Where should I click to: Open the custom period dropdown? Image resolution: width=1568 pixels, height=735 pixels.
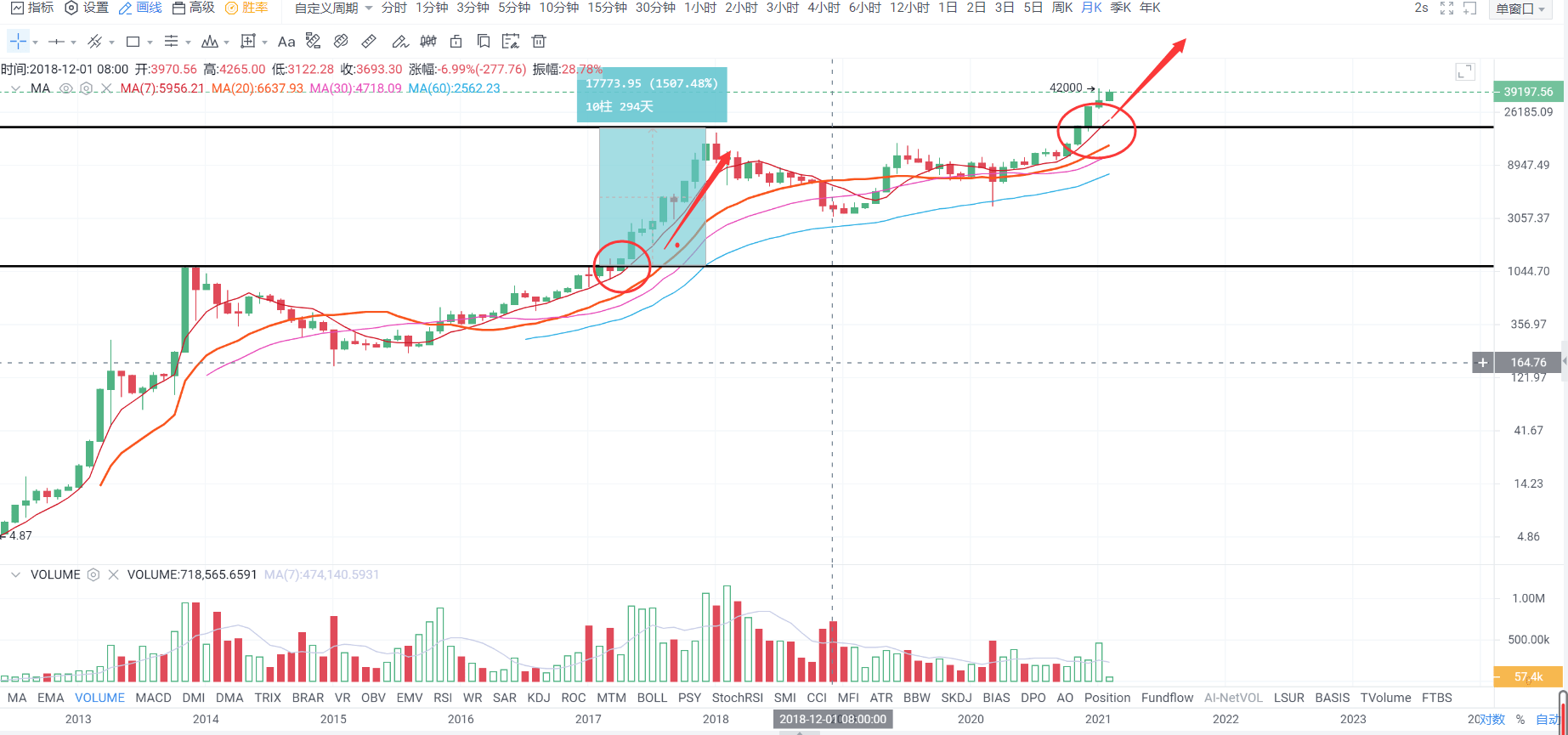pyautogui.click(x=333, y=8)
